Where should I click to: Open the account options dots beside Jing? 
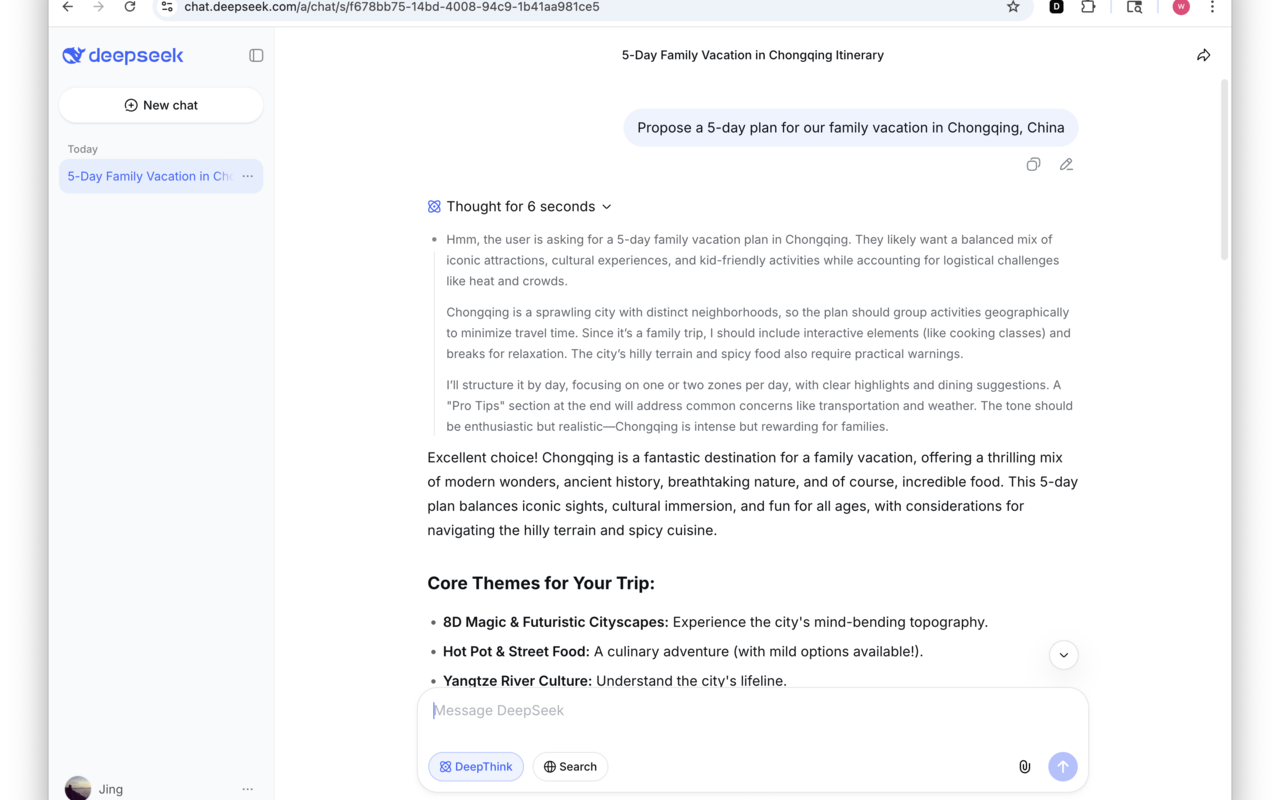[247, 789]
